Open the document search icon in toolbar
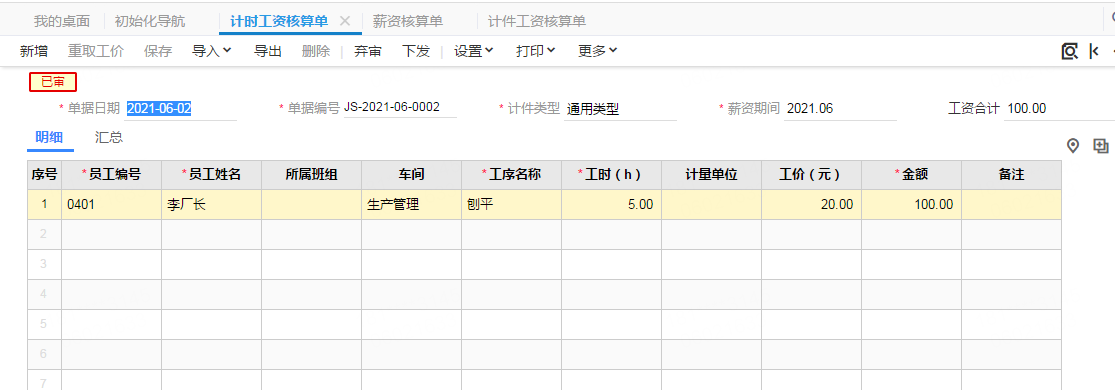 coord(1069,51)
